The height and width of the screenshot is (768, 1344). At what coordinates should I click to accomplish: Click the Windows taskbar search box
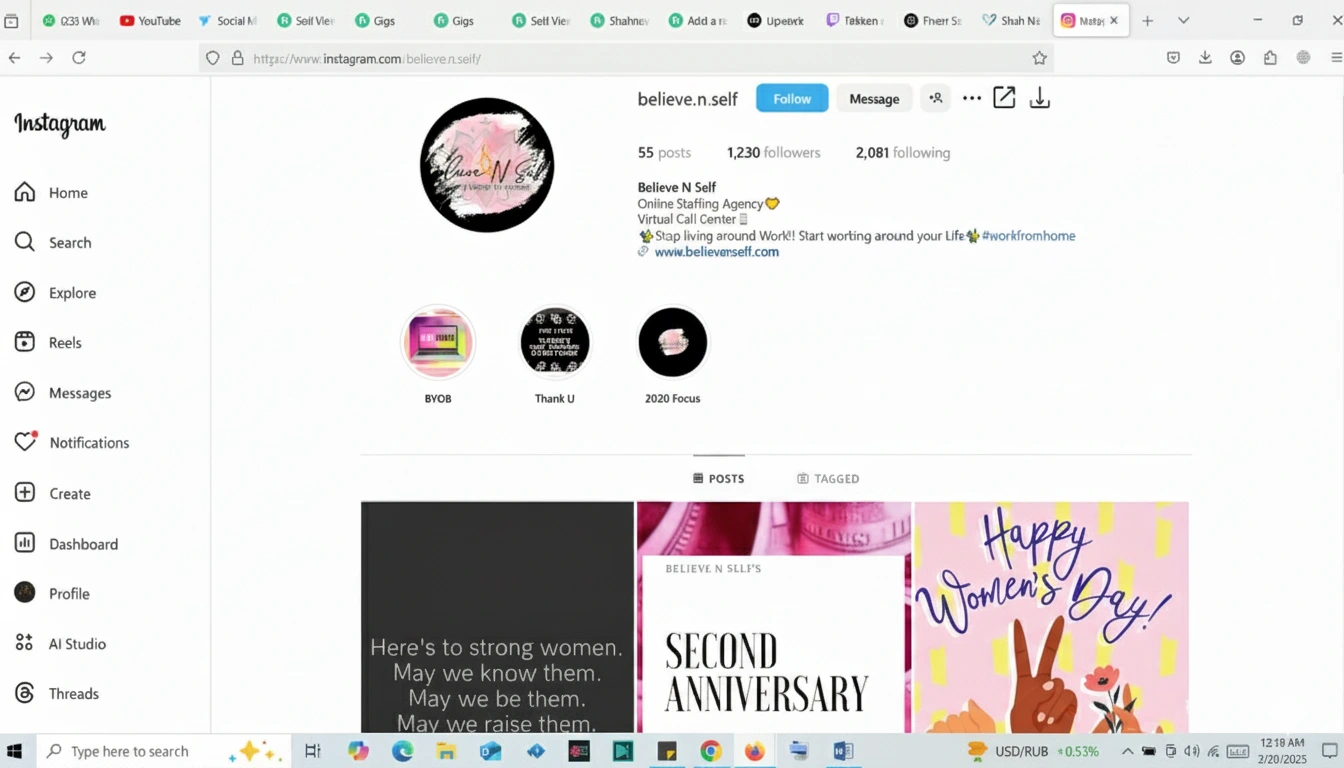pos(163,751)
